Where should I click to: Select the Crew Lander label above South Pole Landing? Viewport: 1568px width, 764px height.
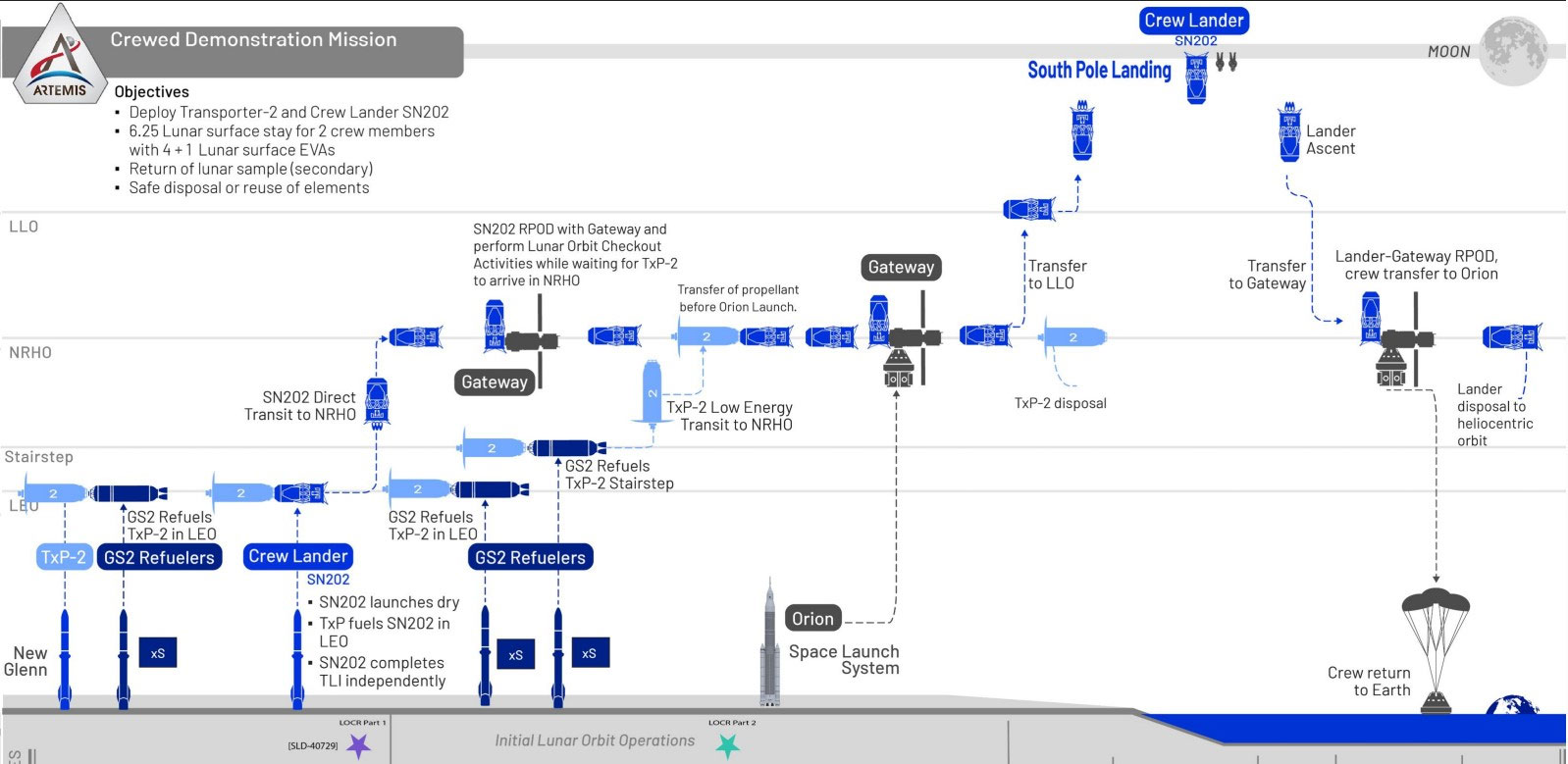pos(1193,21)
